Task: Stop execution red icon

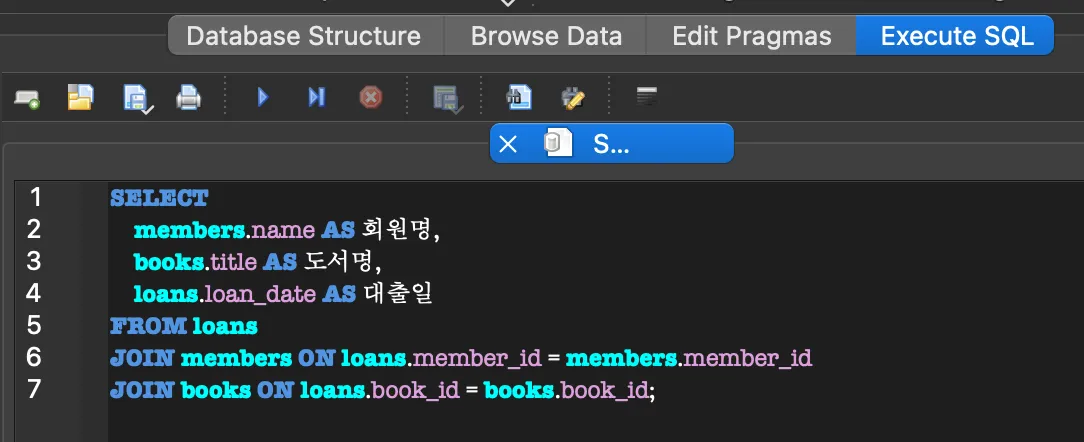Action: pos(371,98)
